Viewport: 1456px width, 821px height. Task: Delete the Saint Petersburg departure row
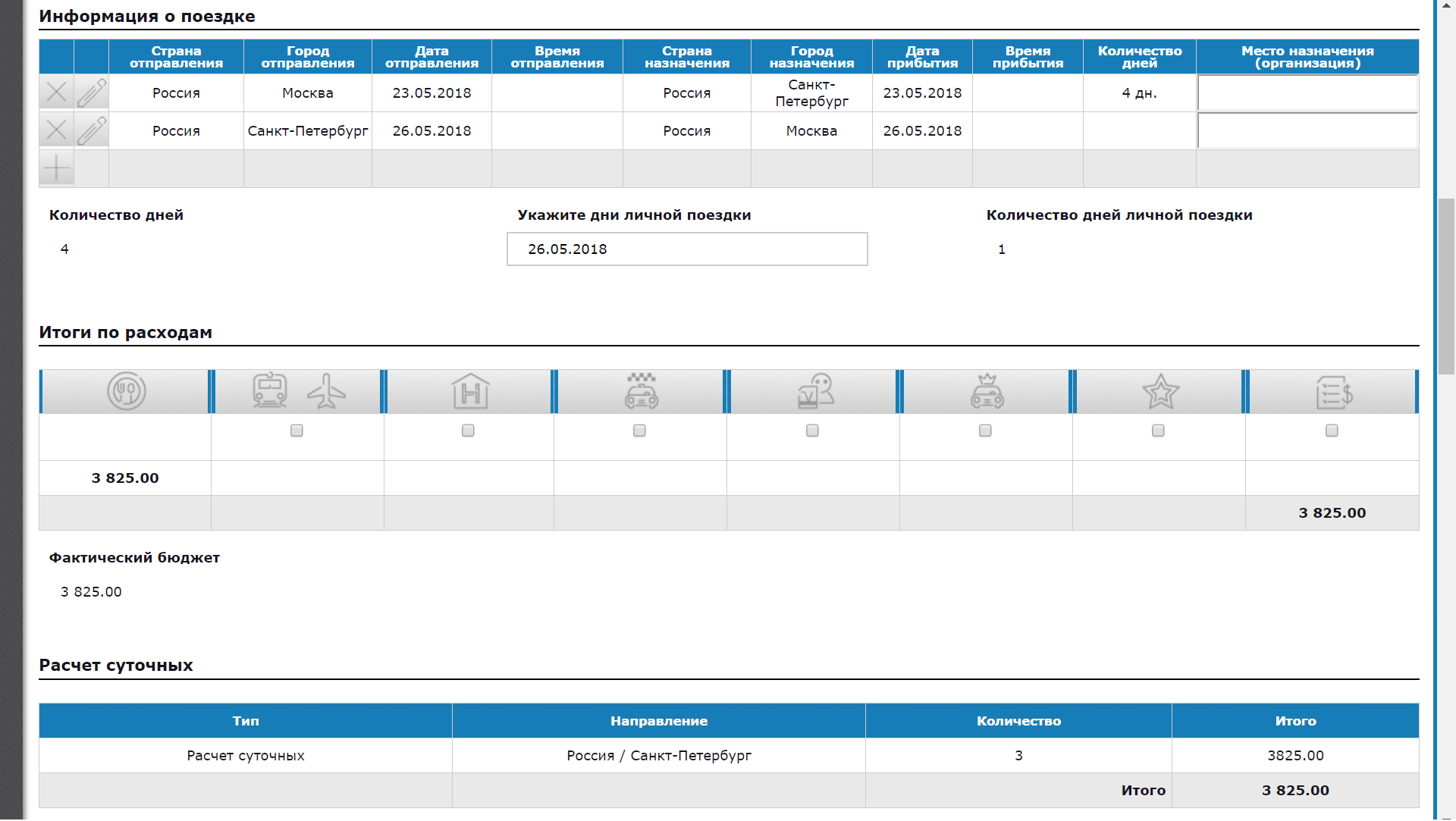56,130
